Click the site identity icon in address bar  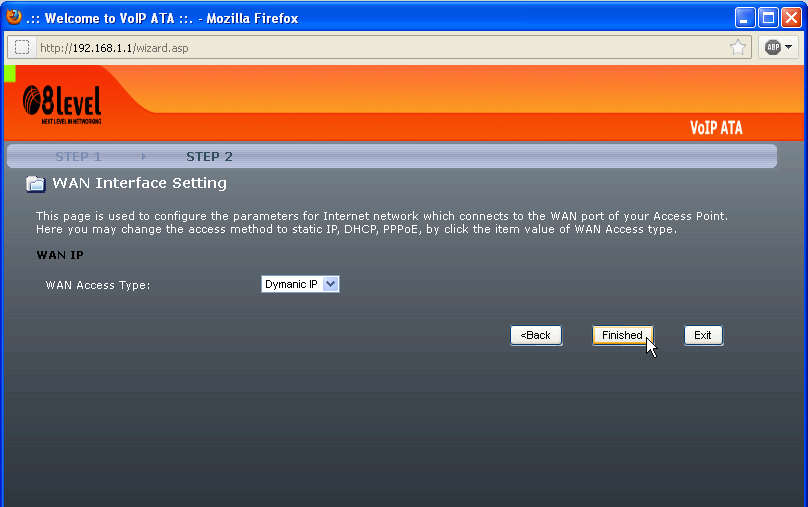pos(22,47)
